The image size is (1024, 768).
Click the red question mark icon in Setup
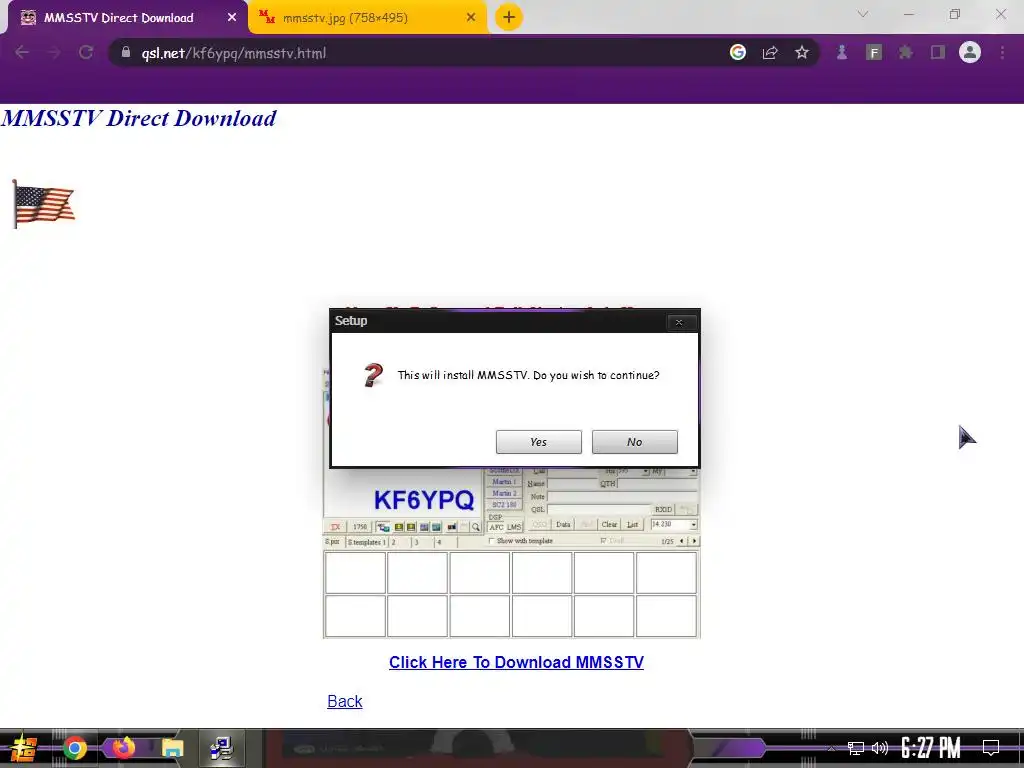pyautogui.click(x=374, y=376)
